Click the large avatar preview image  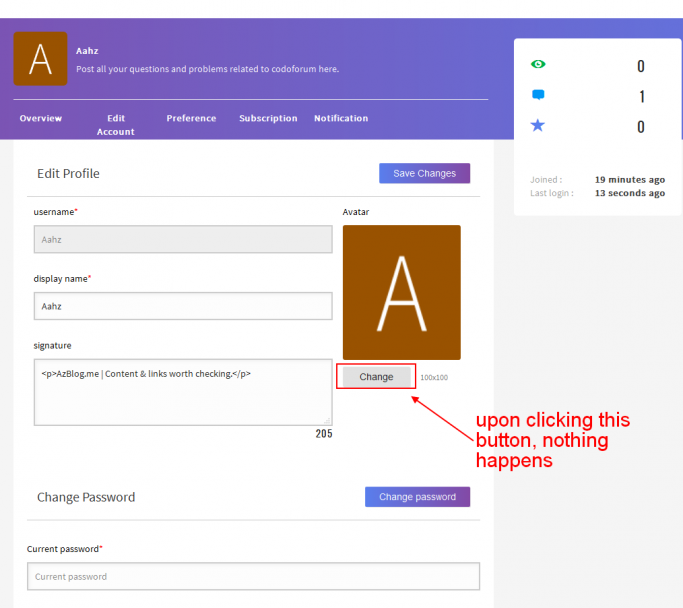tap(402, 292)
